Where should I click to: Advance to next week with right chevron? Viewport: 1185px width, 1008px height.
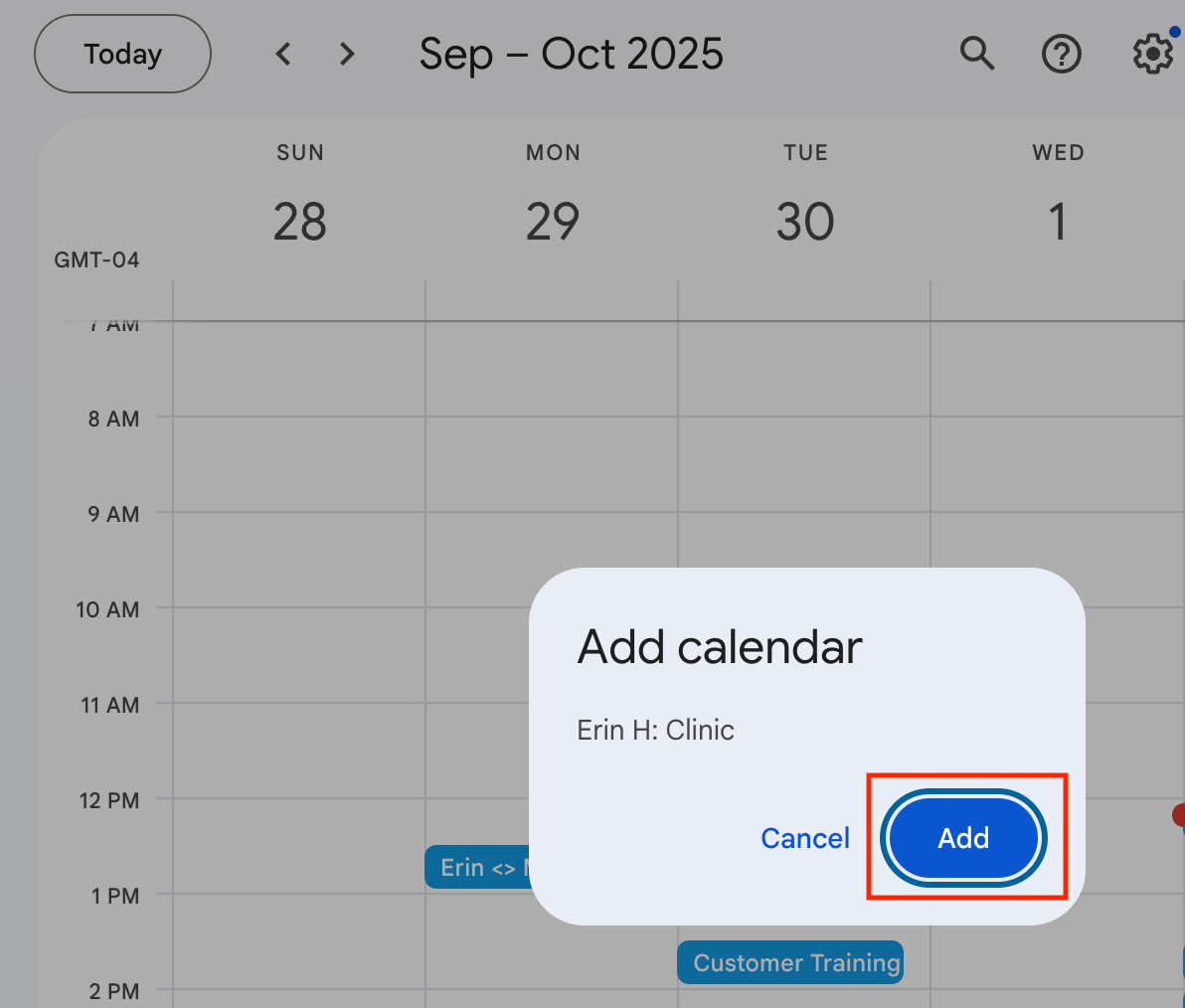click(347, 54)
